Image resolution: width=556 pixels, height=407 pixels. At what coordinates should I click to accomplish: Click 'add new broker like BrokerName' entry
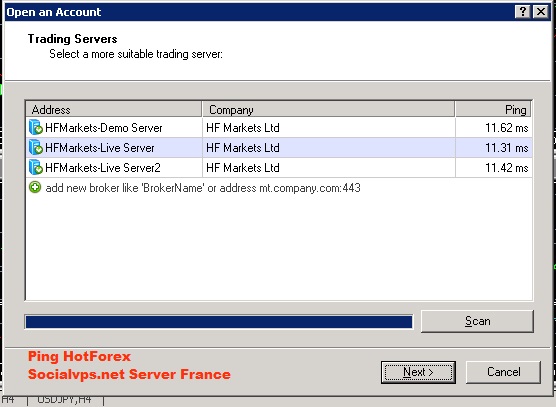(203, 188)
